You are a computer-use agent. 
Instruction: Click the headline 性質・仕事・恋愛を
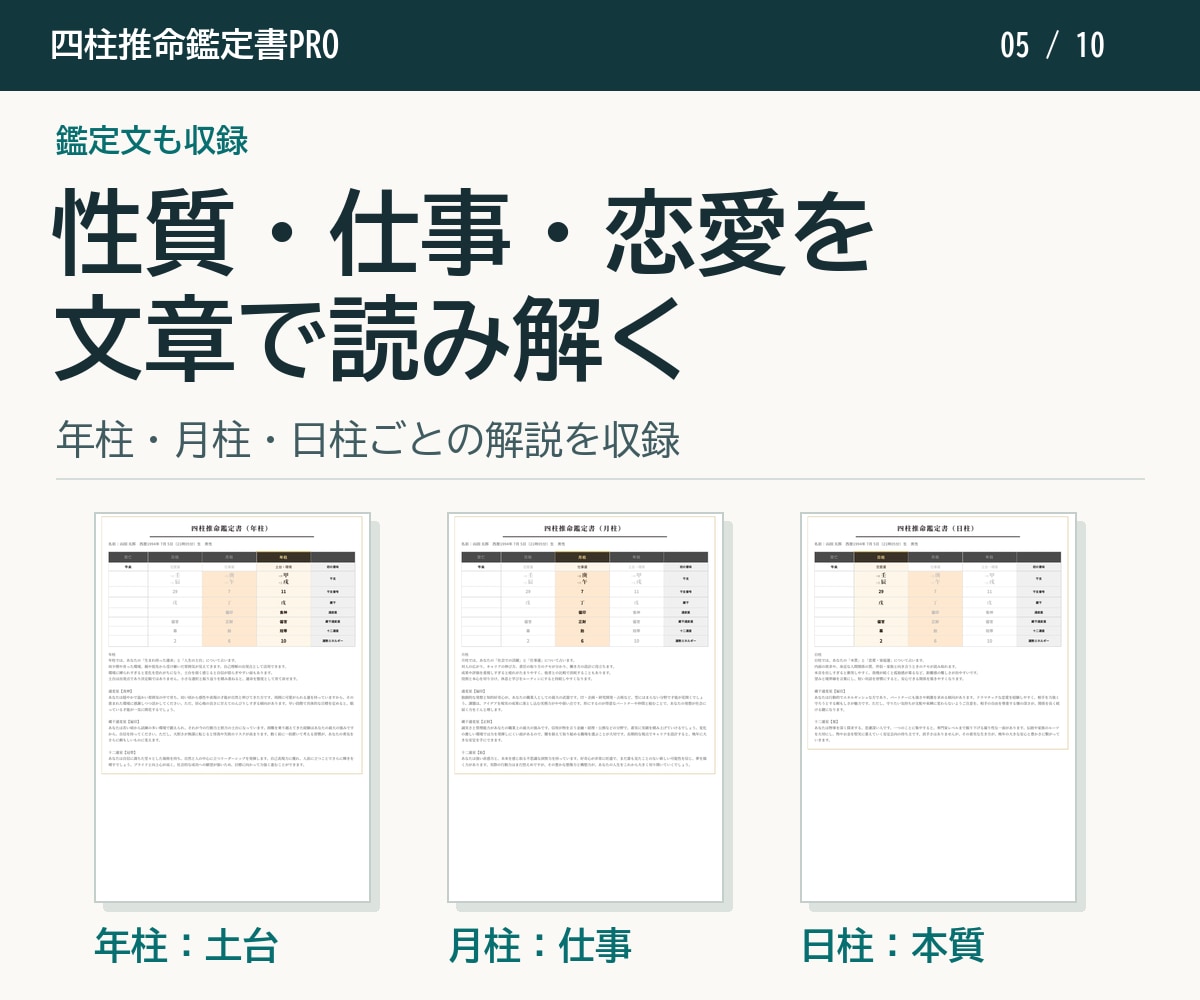click(x=464, y=231)
